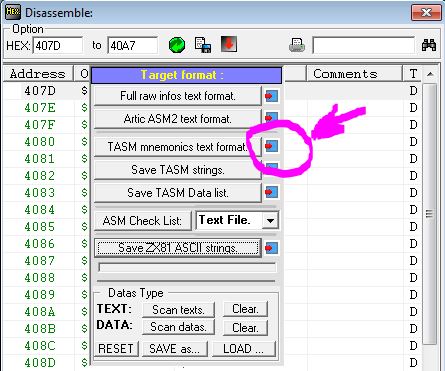Click the LOAD ... button
The height and width of the screenshot is (371, 445).
[x=244, y=349]
